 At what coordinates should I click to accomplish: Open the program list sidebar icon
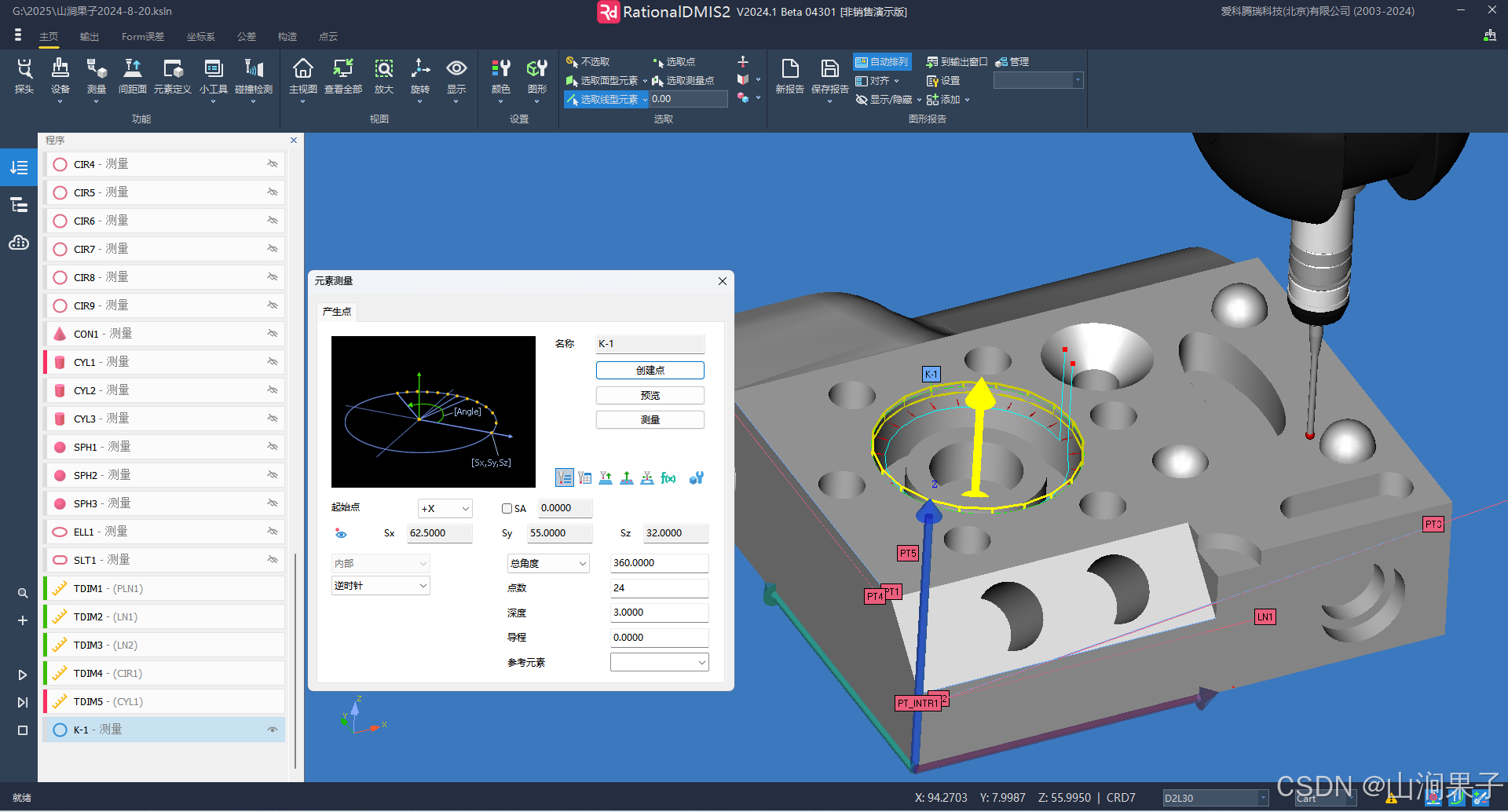coord(19,167)
